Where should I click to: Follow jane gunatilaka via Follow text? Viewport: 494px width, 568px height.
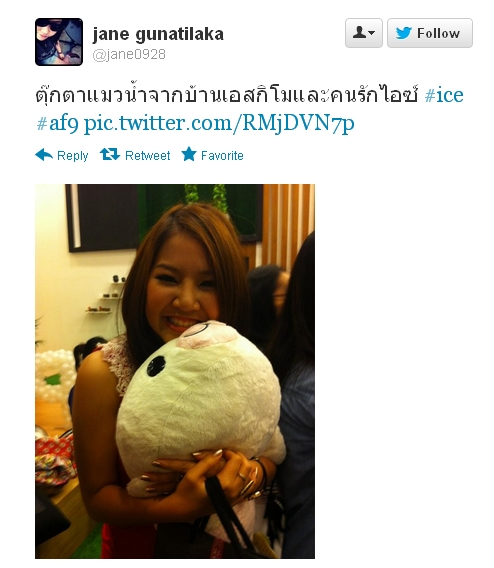click(438, 33)
